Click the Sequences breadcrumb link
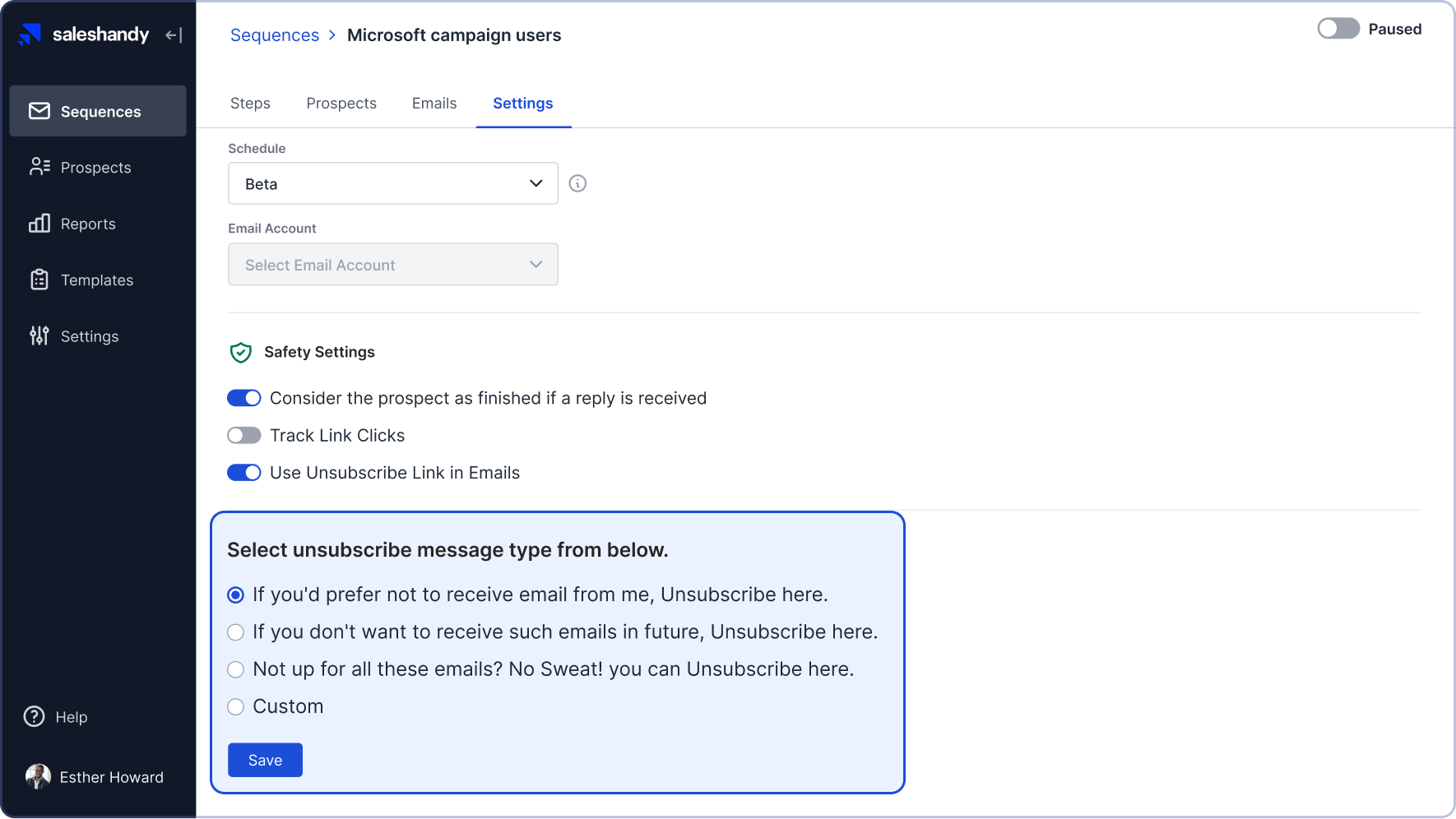Screen dimensions: 1456x819 pyautogui.click(x=275, y=35)
